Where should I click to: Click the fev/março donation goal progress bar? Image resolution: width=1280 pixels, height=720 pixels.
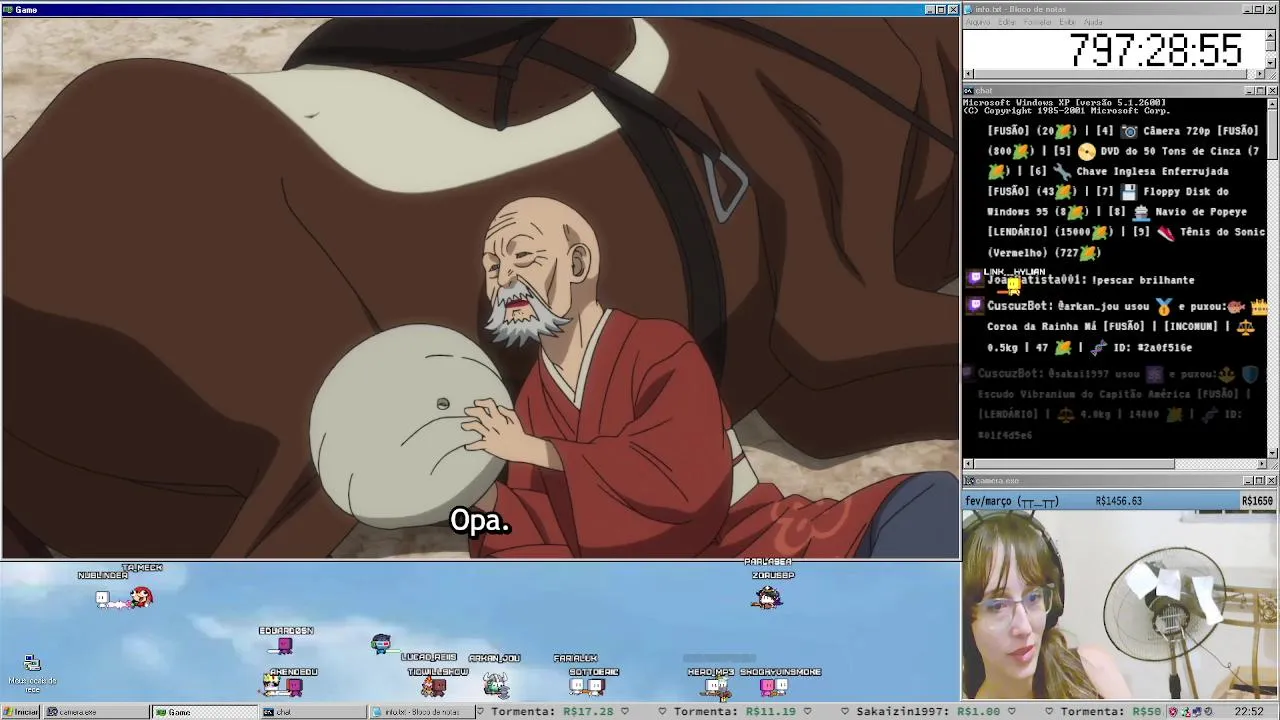coord(1120,501)
